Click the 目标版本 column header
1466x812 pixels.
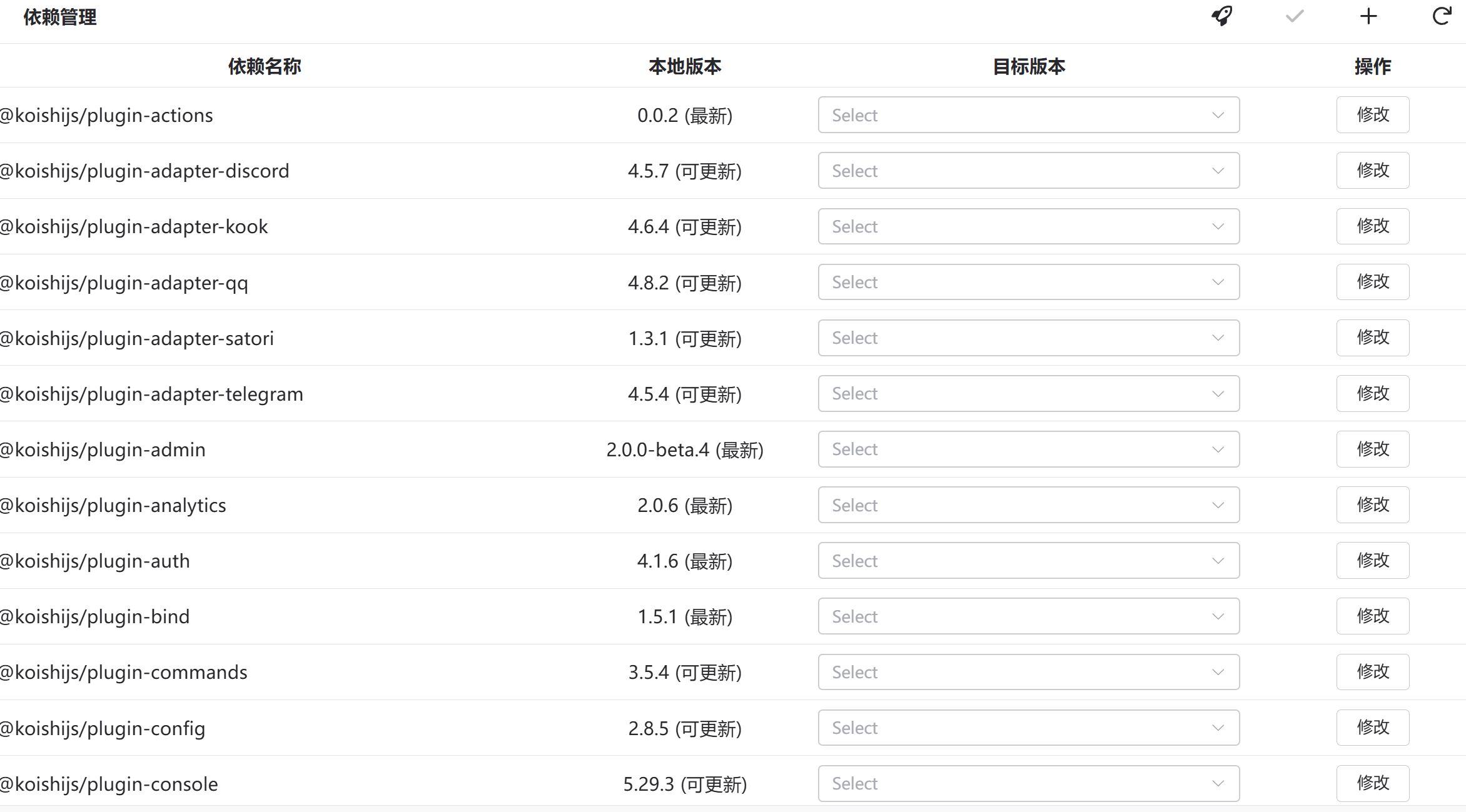pyautogui.click(x=1029, y=66)
